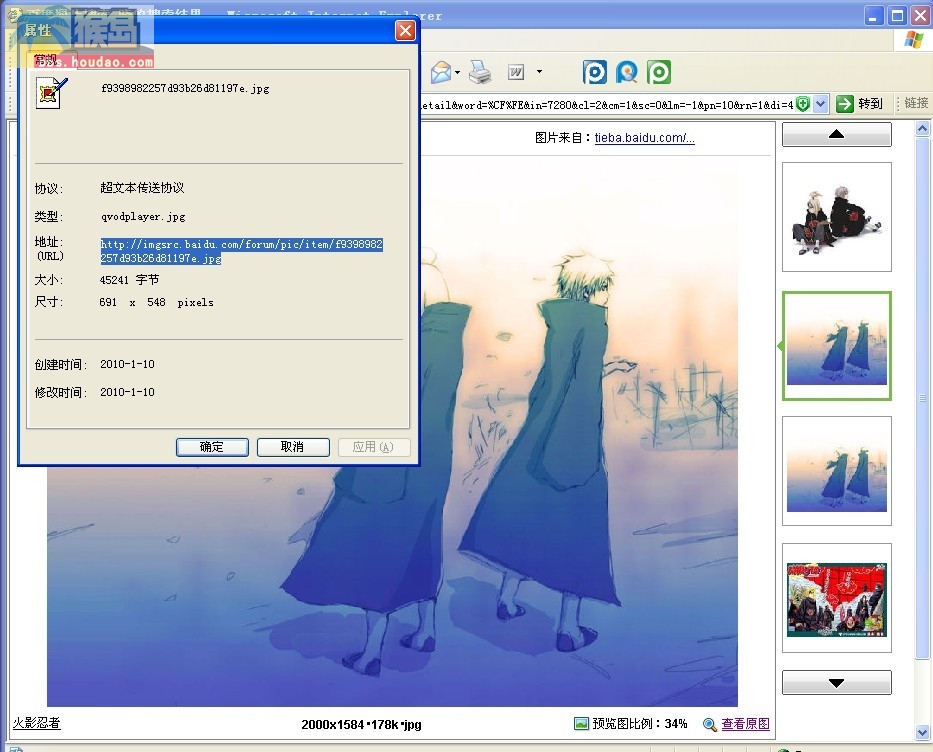Select the red Akatsuki group poster thumbnail
This screenshot has height=752, width=933.
tap(836, 598)
